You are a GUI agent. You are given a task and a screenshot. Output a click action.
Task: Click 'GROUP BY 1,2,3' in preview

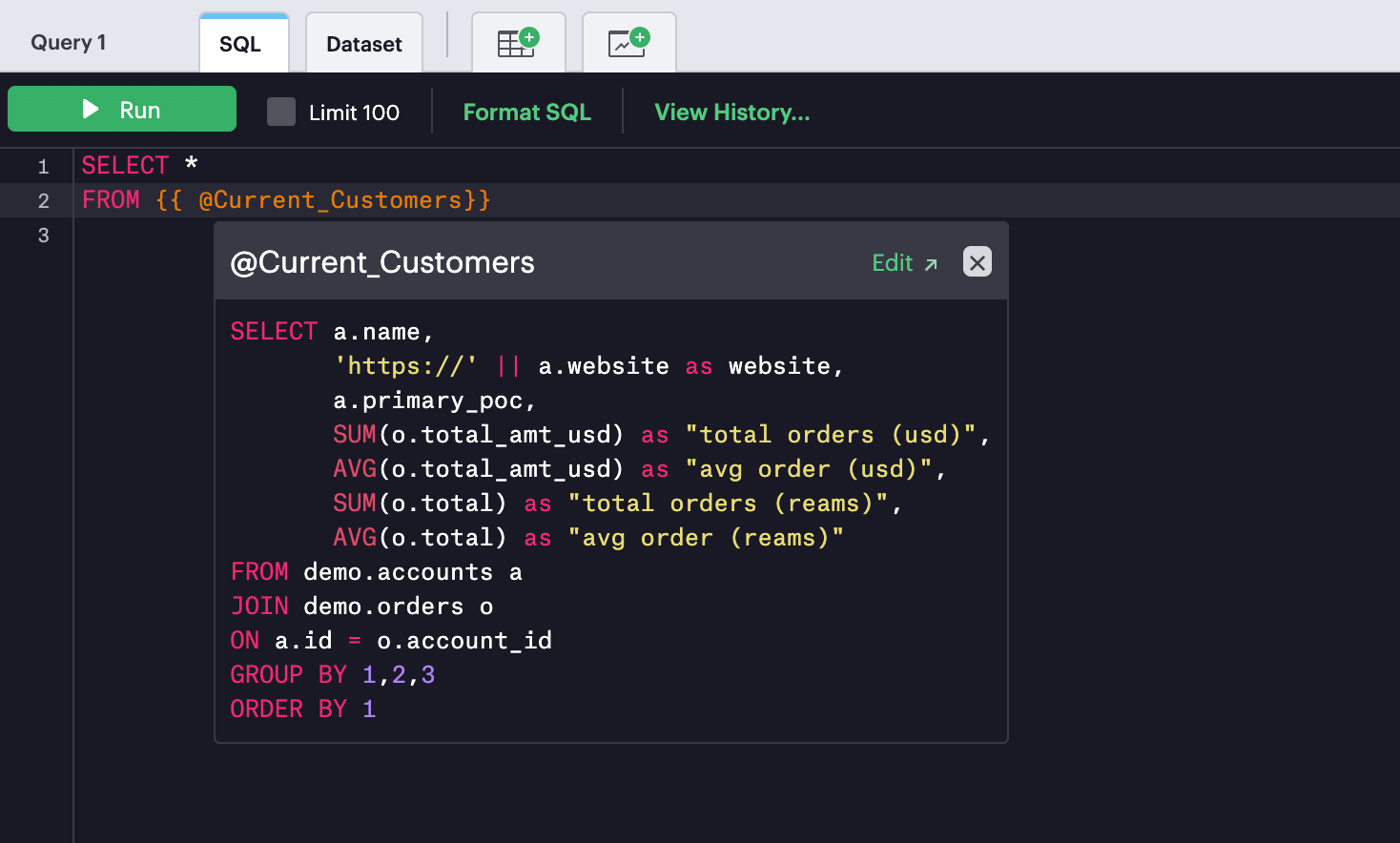[333, 675]
